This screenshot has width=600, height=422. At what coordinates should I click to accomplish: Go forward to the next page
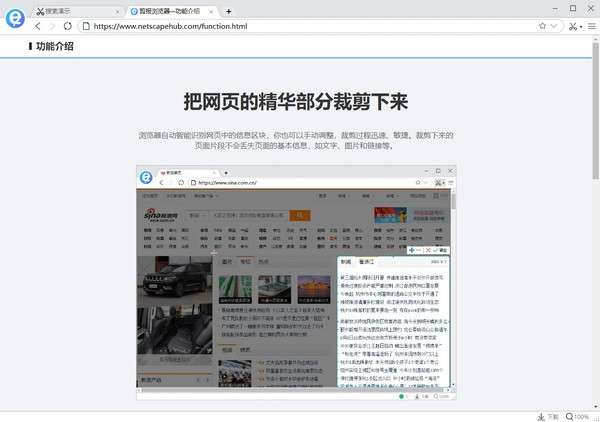point(53,26)
